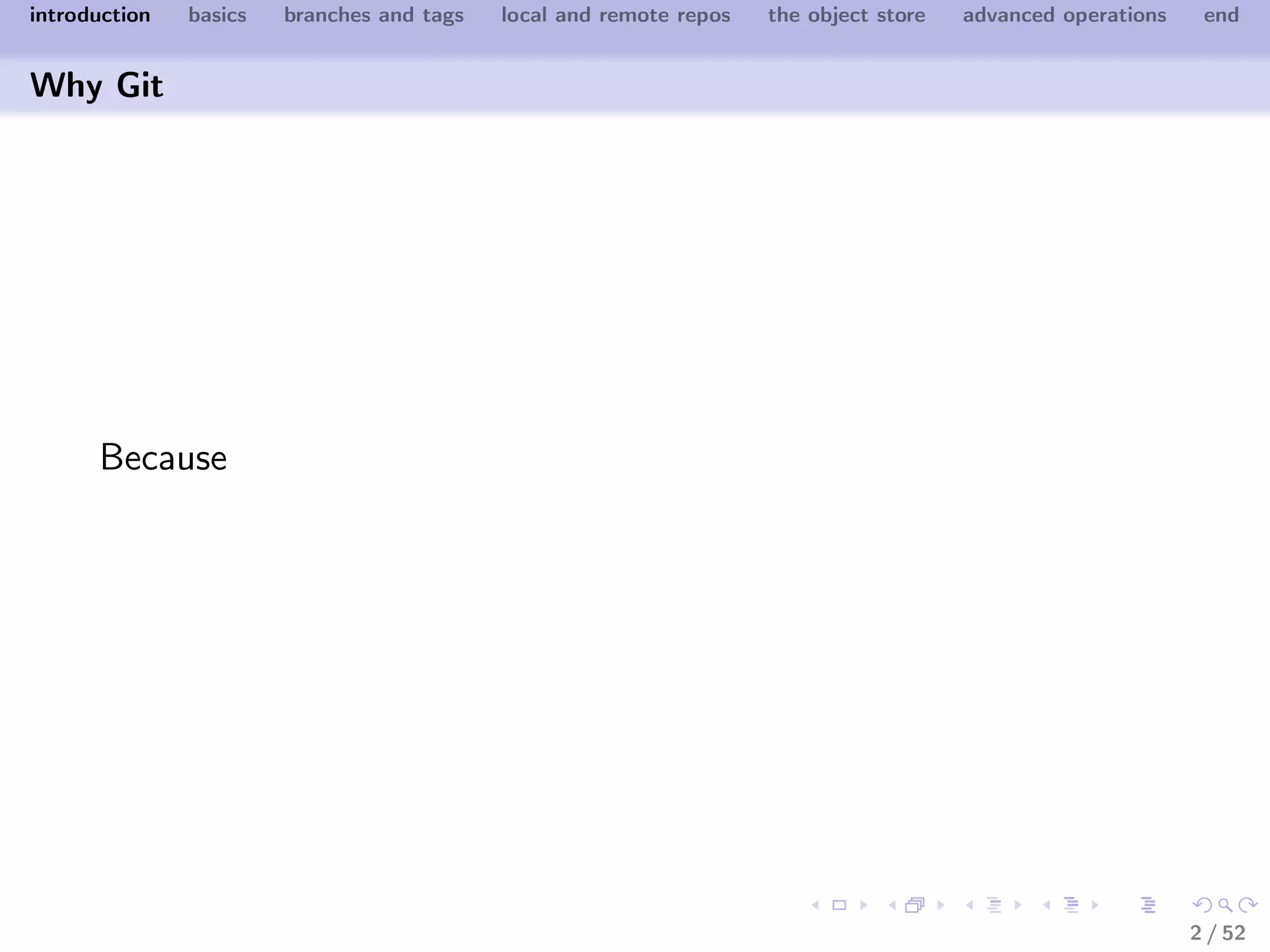
Task: Click the previous slide arrow icon
Action: point(815,906)
